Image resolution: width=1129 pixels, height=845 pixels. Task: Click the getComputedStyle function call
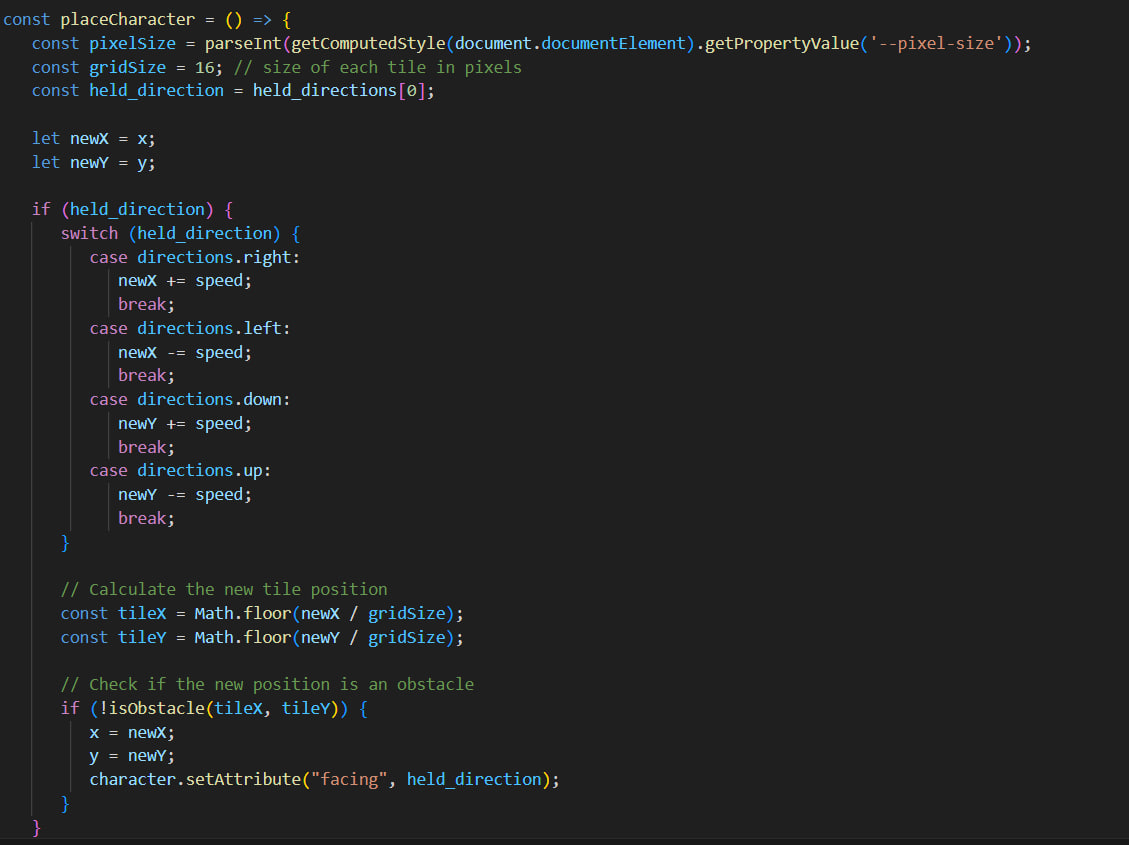[368, 44]
